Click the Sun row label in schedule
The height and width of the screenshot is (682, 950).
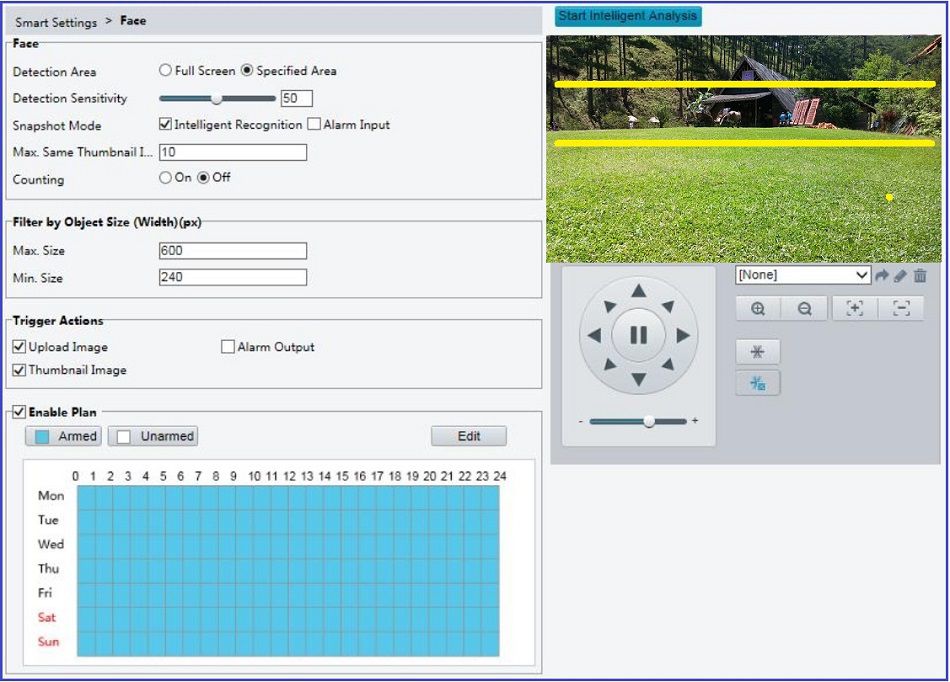[x=48, y=641]
